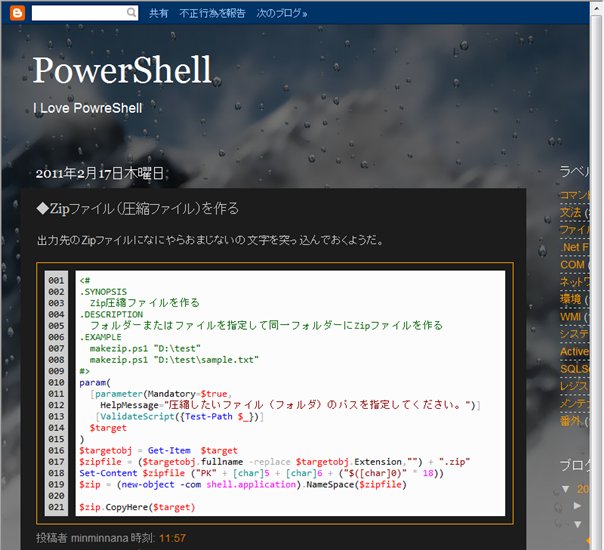Click the .EXAMPLE comment line
The image size is (604, 550).
click(100, 337)
